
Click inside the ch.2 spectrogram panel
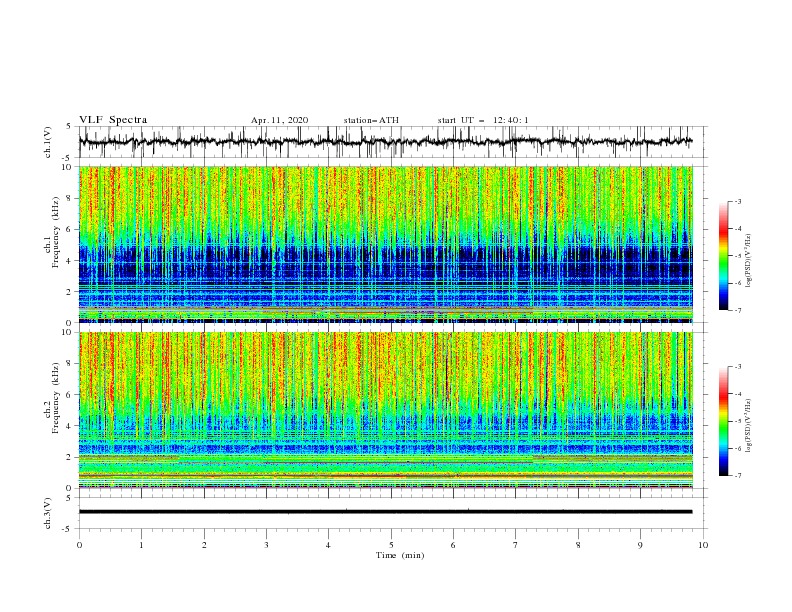click(385, 410)
